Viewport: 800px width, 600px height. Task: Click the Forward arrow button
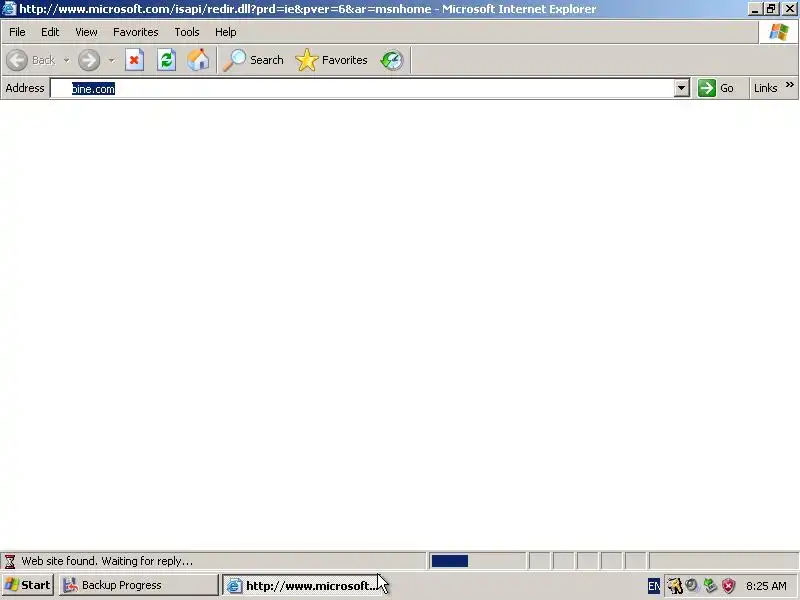tap(89, 60)
